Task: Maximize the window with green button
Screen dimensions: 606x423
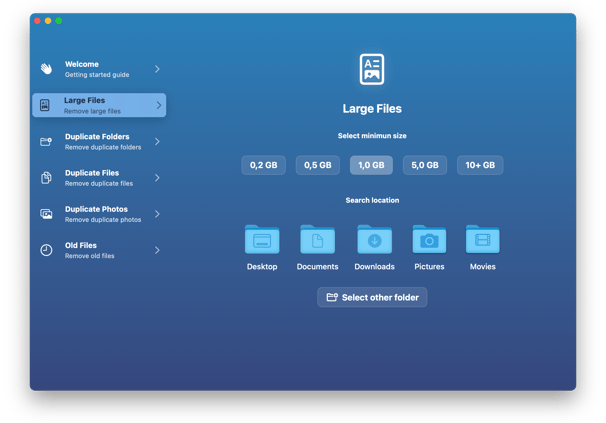Action: [x=59, y=21]
